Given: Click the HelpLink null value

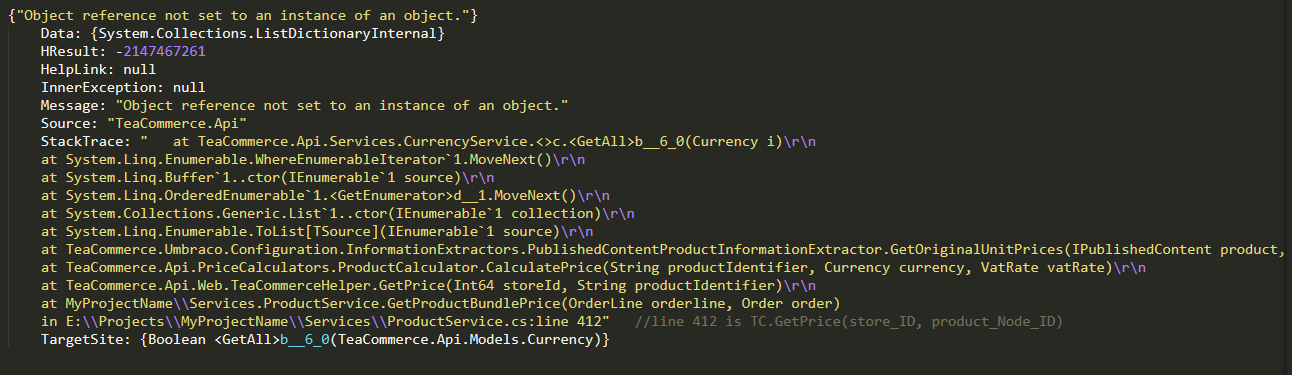Looking at the screenshot, I should (139, 70).
